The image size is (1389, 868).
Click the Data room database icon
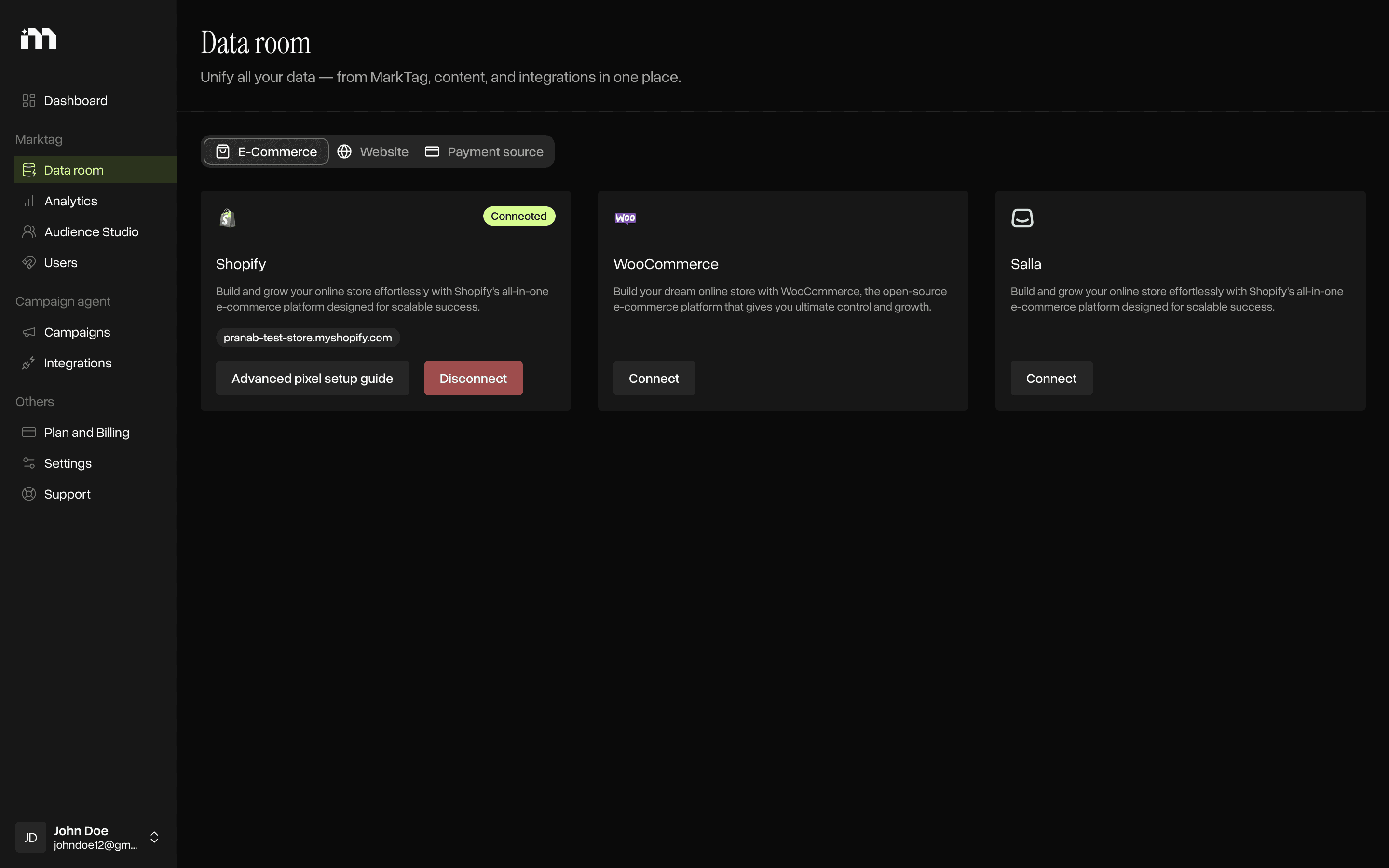(x=29, y=170)
